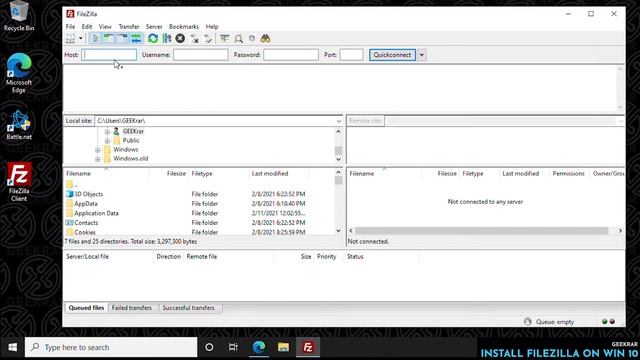Image resolution: width=640 pixels, height=360 pixels.
Task: Select the Contacts folder row
Action: (x=200, y=222)
